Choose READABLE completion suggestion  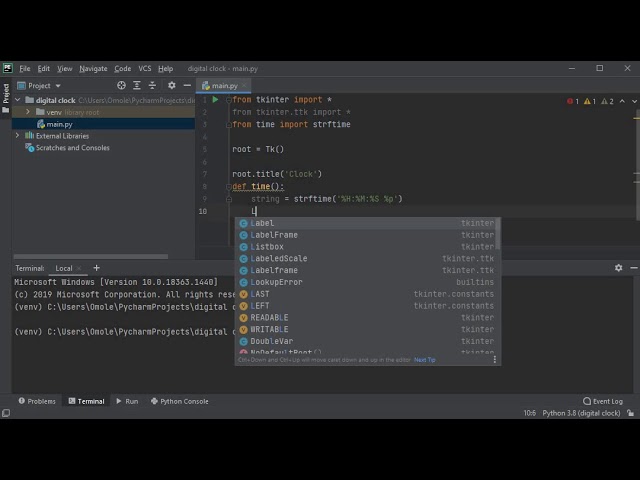(367, 318)
